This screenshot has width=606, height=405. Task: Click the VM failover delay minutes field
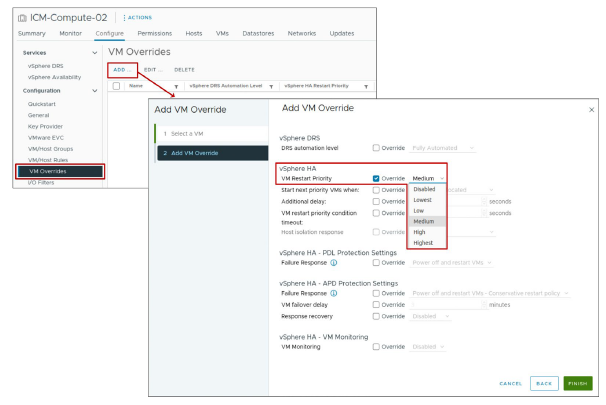pos(448,305)
